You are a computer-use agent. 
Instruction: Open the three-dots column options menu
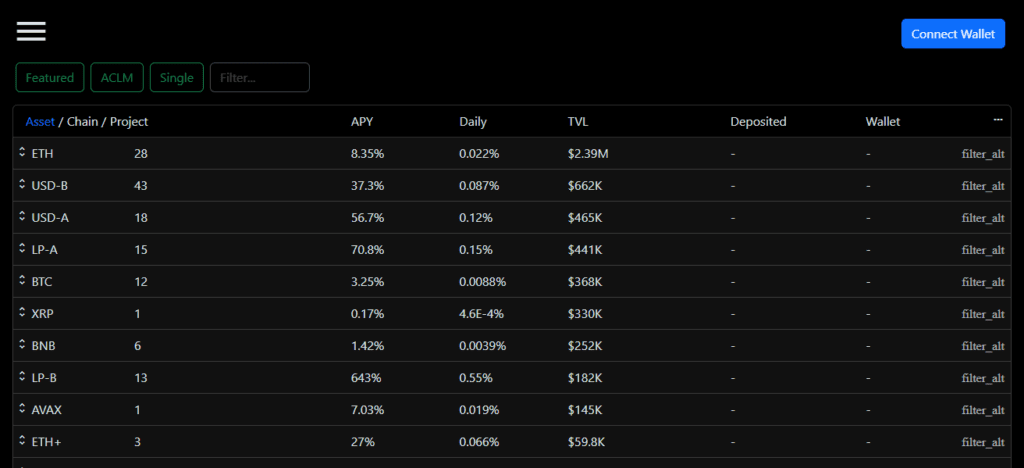998,120
